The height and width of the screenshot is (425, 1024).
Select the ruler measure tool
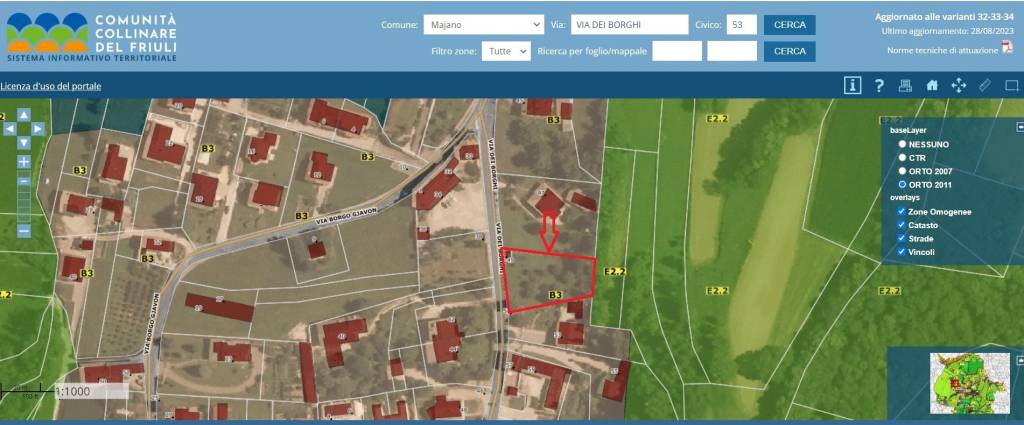(985, 85)
